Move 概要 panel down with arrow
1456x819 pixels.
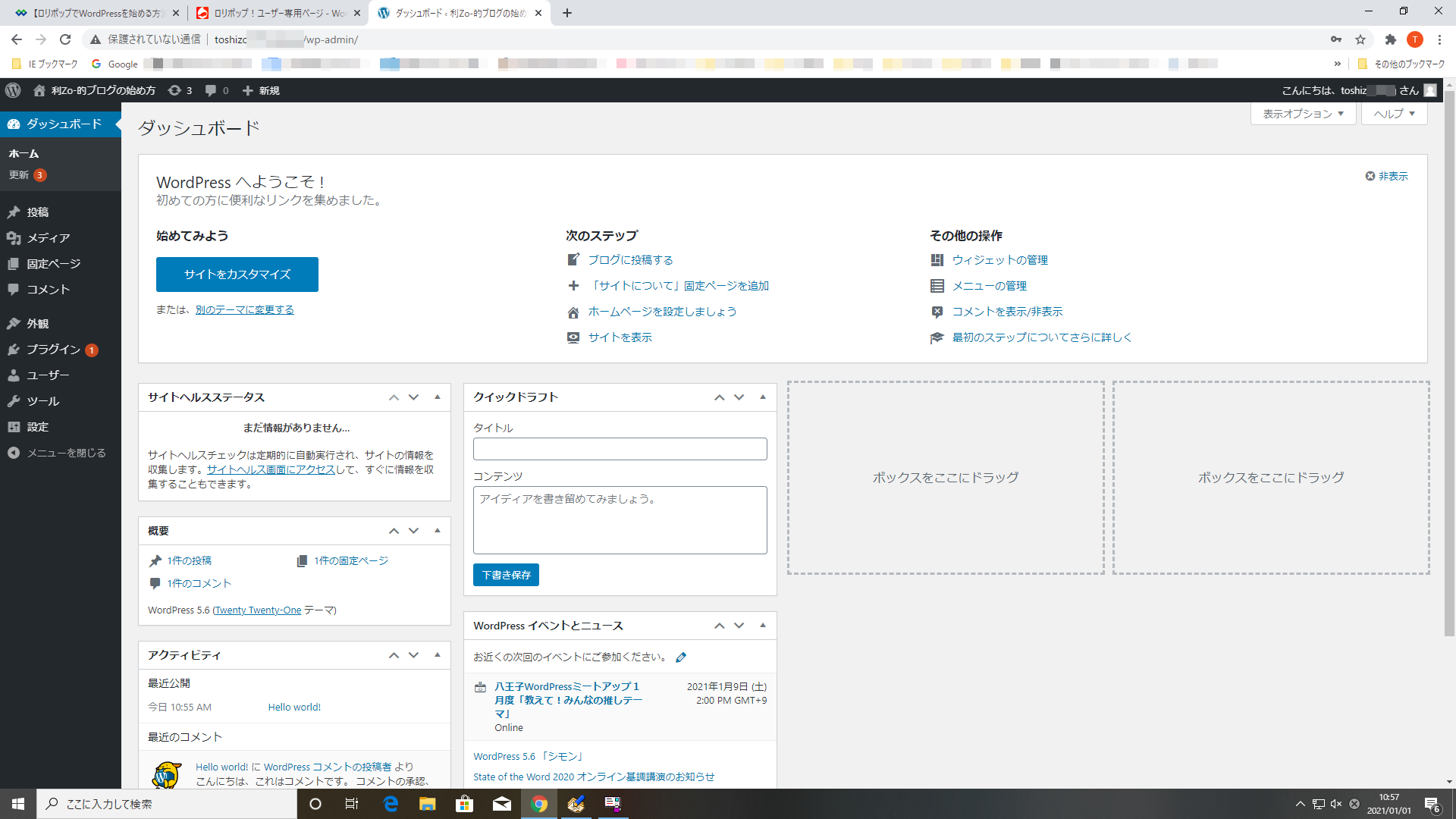point(414,531)
